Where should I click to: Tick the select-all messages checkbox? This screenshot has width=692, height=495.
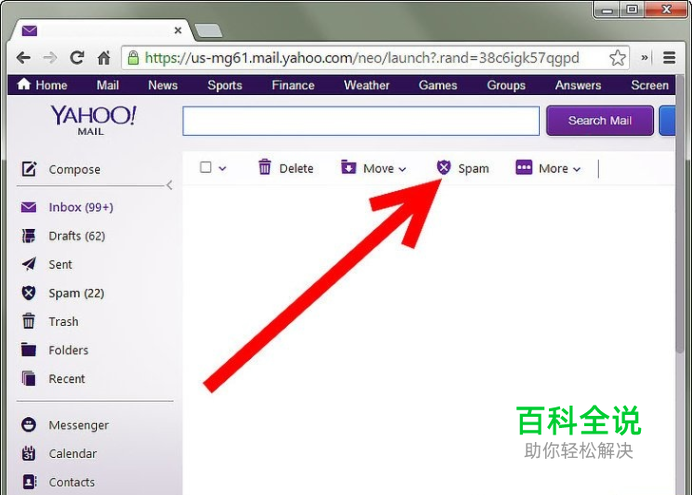click(x=206, y=167)
